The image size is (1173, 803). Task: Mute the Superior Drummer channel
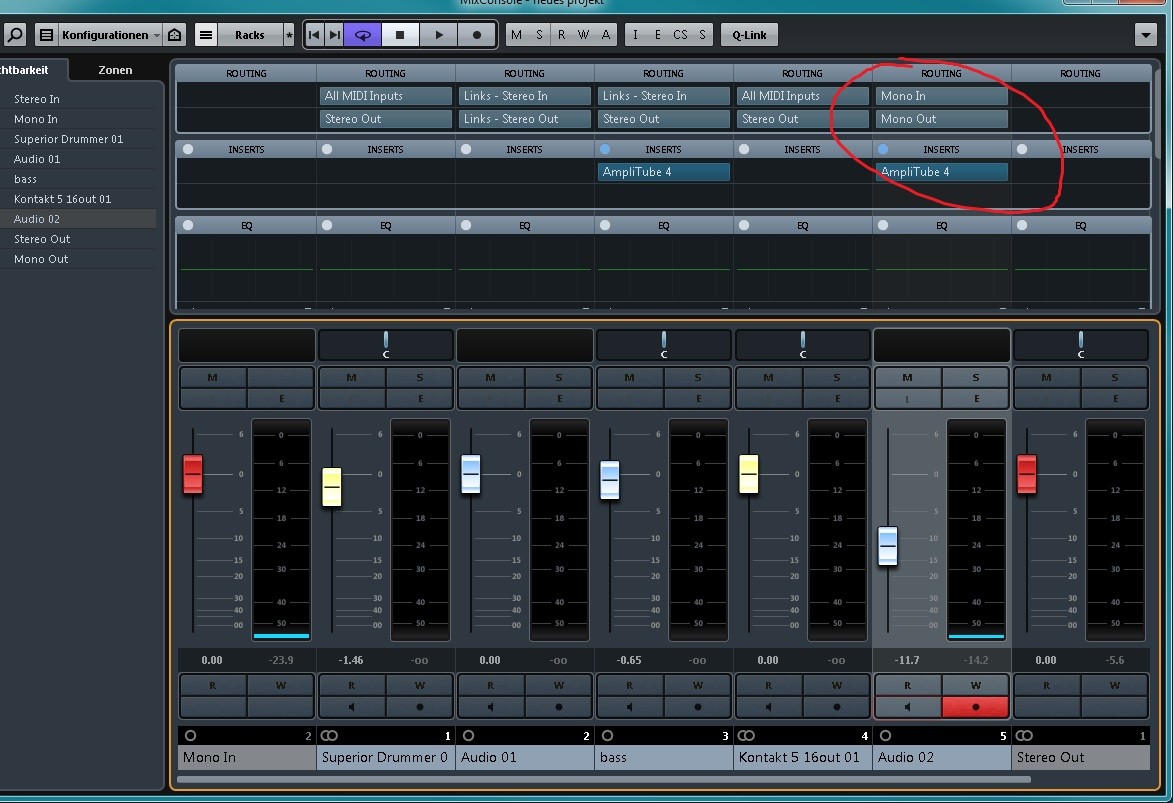tap(351, 378)
